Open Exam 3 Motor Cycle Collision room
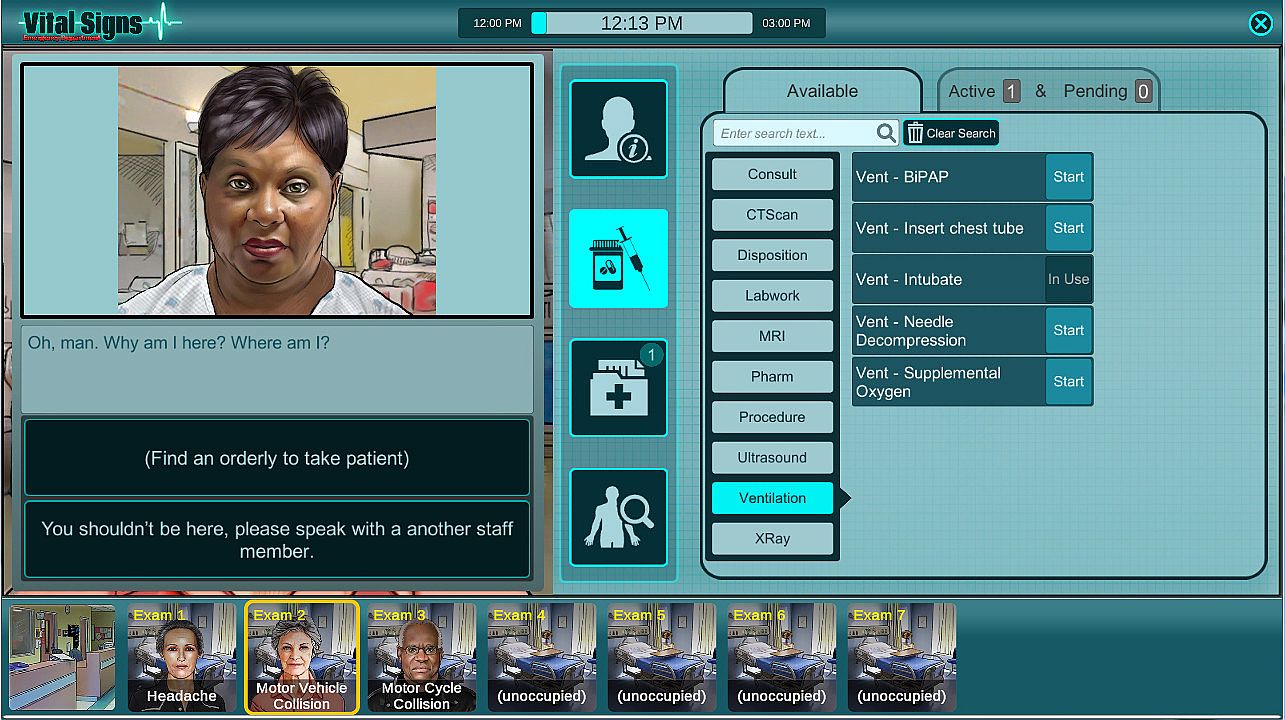 [422, 658]
